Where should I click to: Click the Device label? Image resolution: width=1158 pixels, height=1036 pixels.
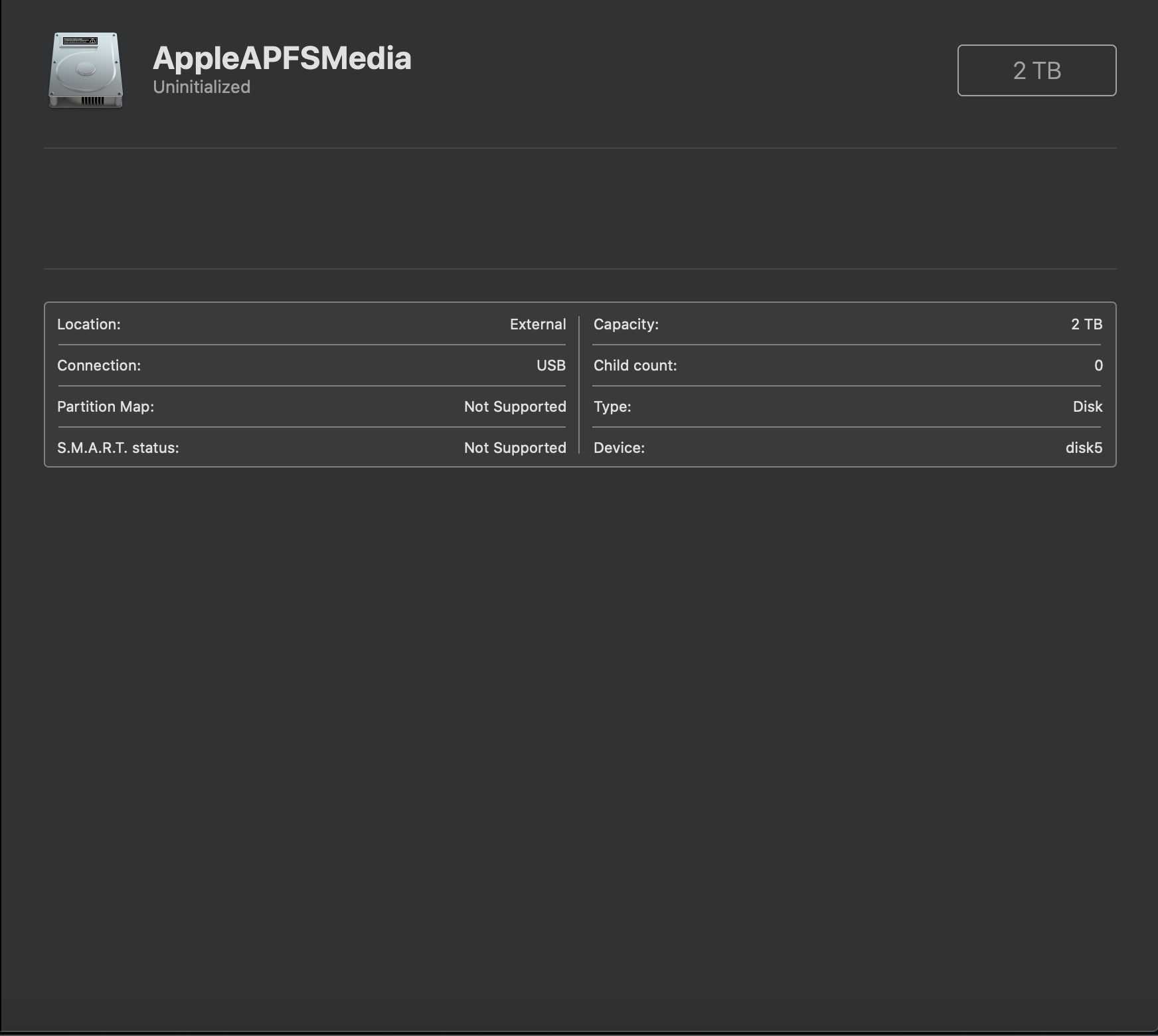tap(619, 448)
